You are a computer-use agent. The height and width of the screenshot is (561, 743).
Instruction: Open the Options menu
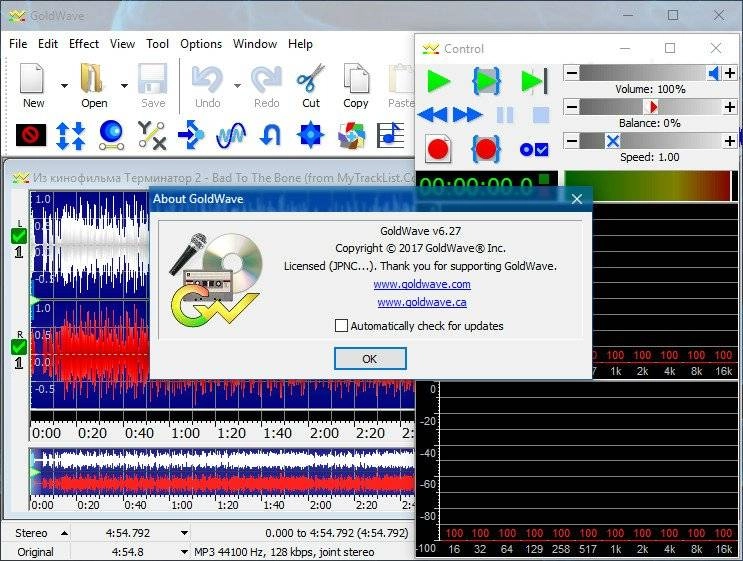point(201,44)
